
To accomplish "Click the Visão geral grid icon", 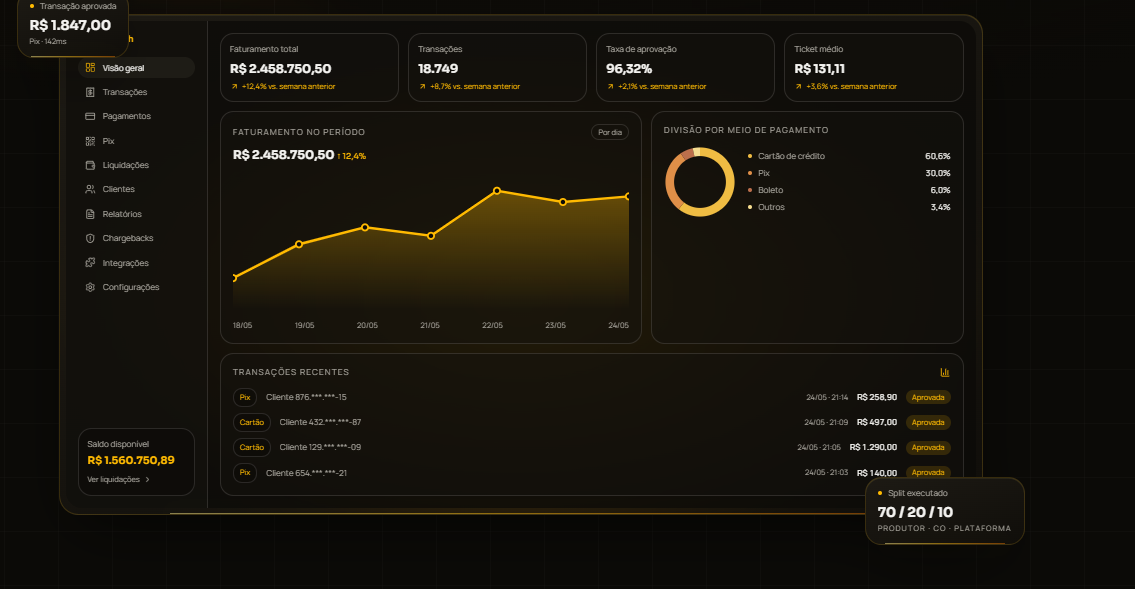I will click(90, 67).
